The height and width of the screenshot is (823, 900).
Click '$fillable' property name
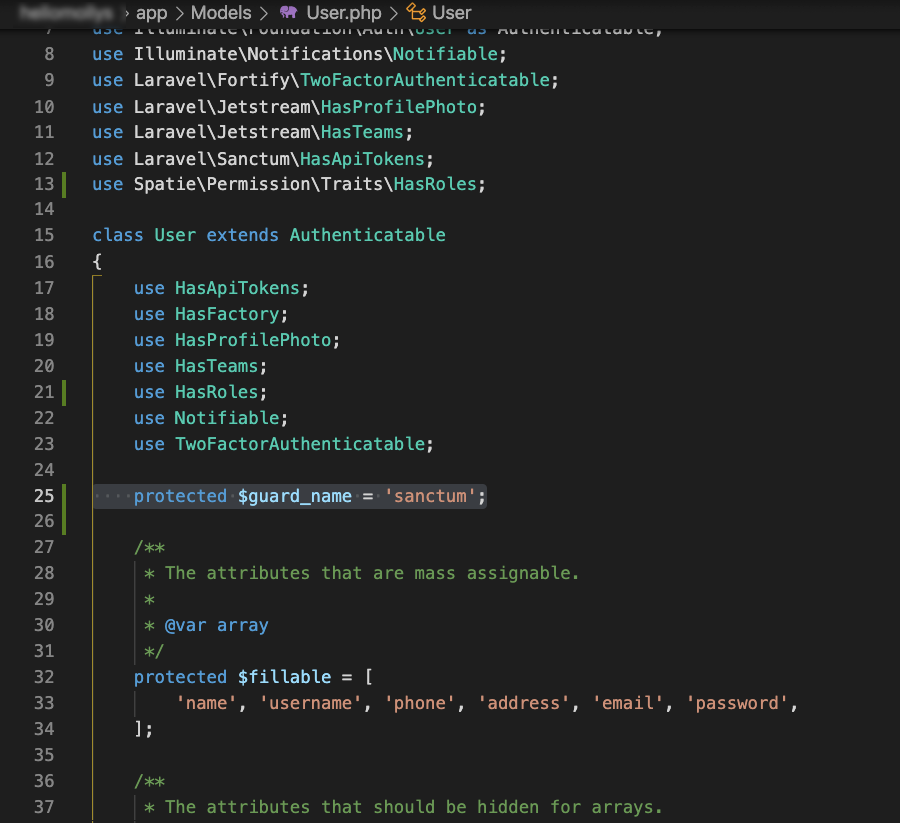pyautogui.click(x=284, y=677)
